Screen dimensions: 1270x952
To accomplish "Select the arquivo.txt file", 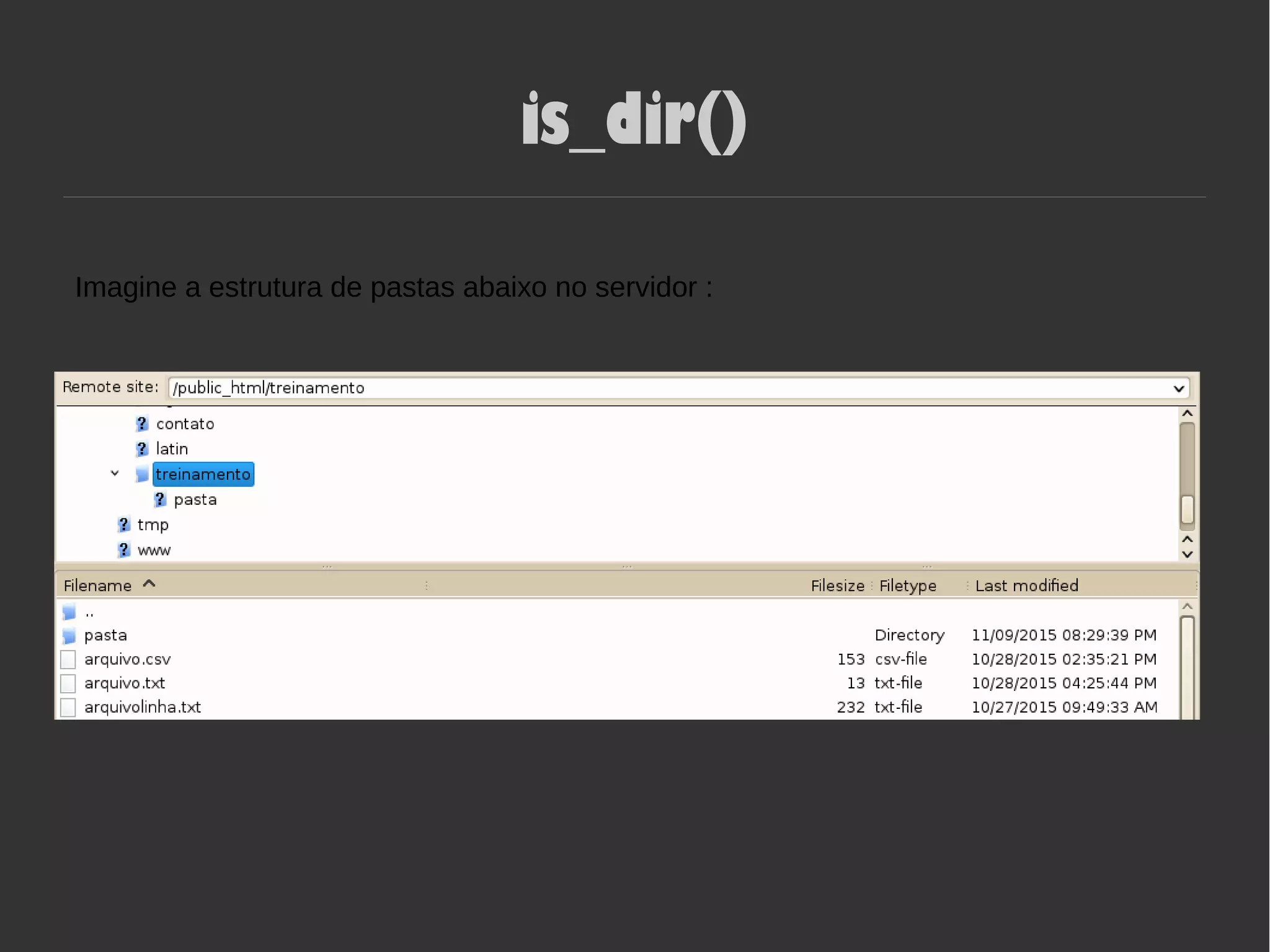I will pyautogui.click(x=125, y=683).
